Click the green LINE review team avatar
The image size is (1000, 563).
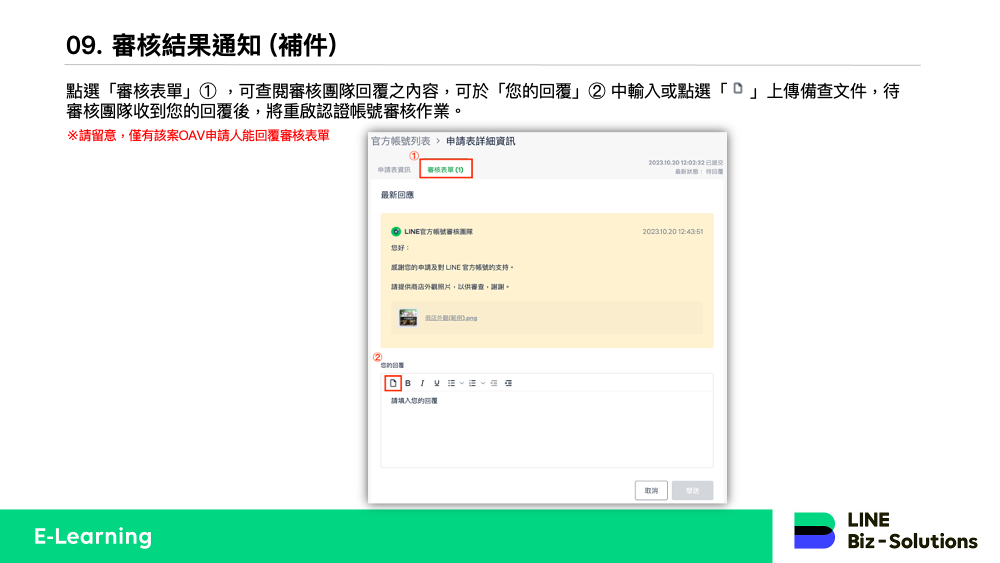[x=395, y=231]
